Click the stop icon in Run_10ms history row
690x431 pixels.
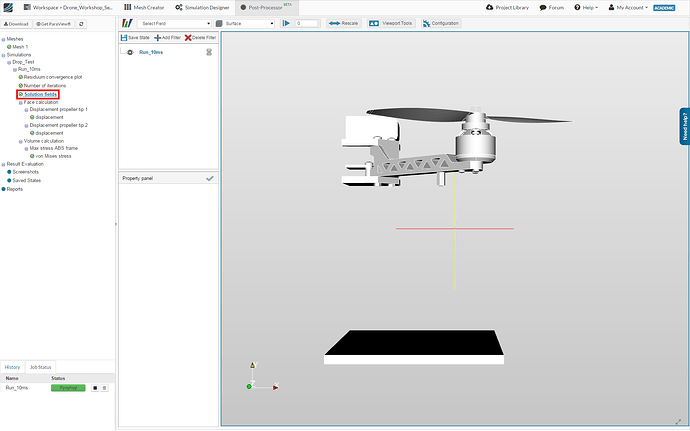coord(95,387)
